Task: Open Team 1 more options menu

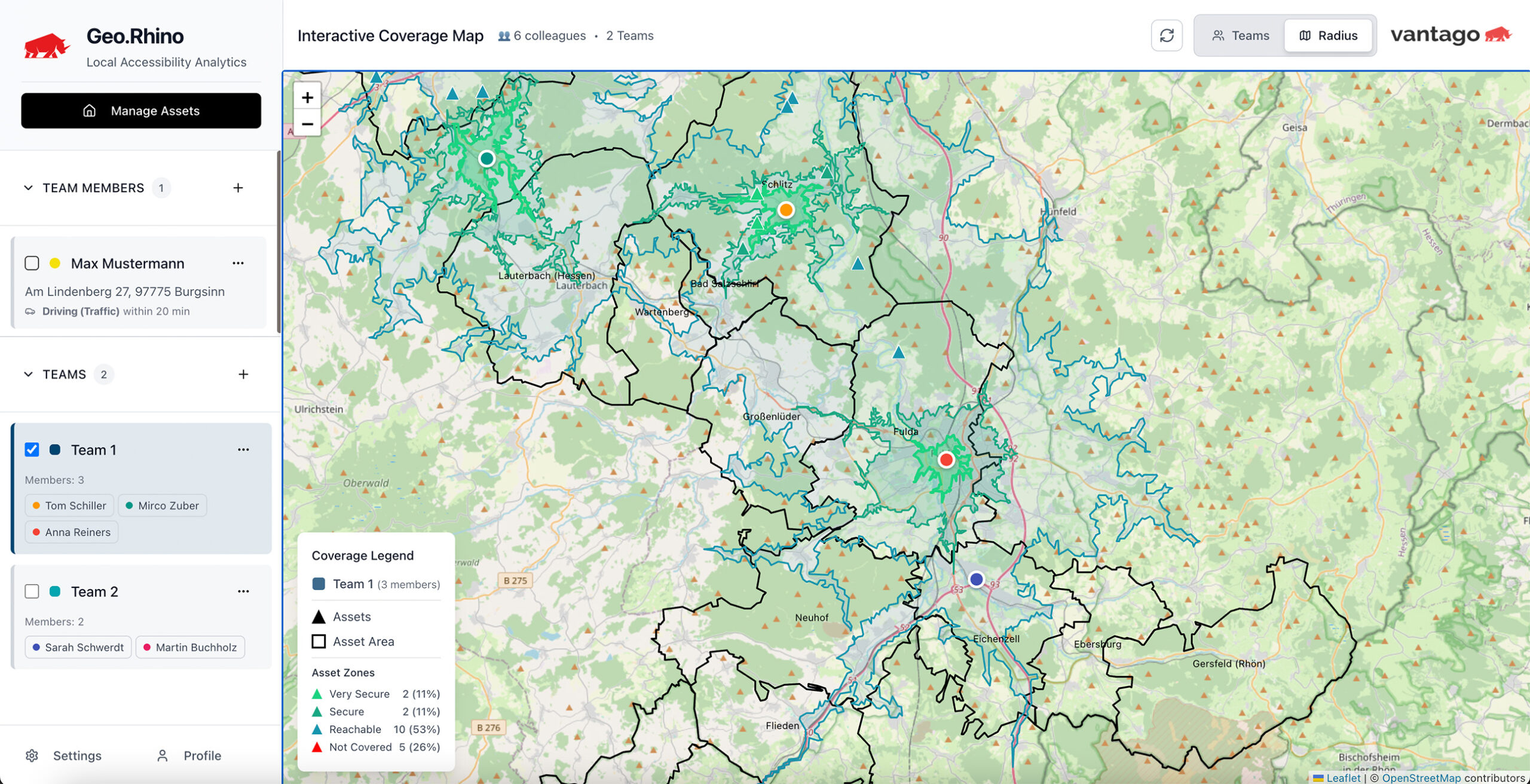Action: tap(243, 449)
